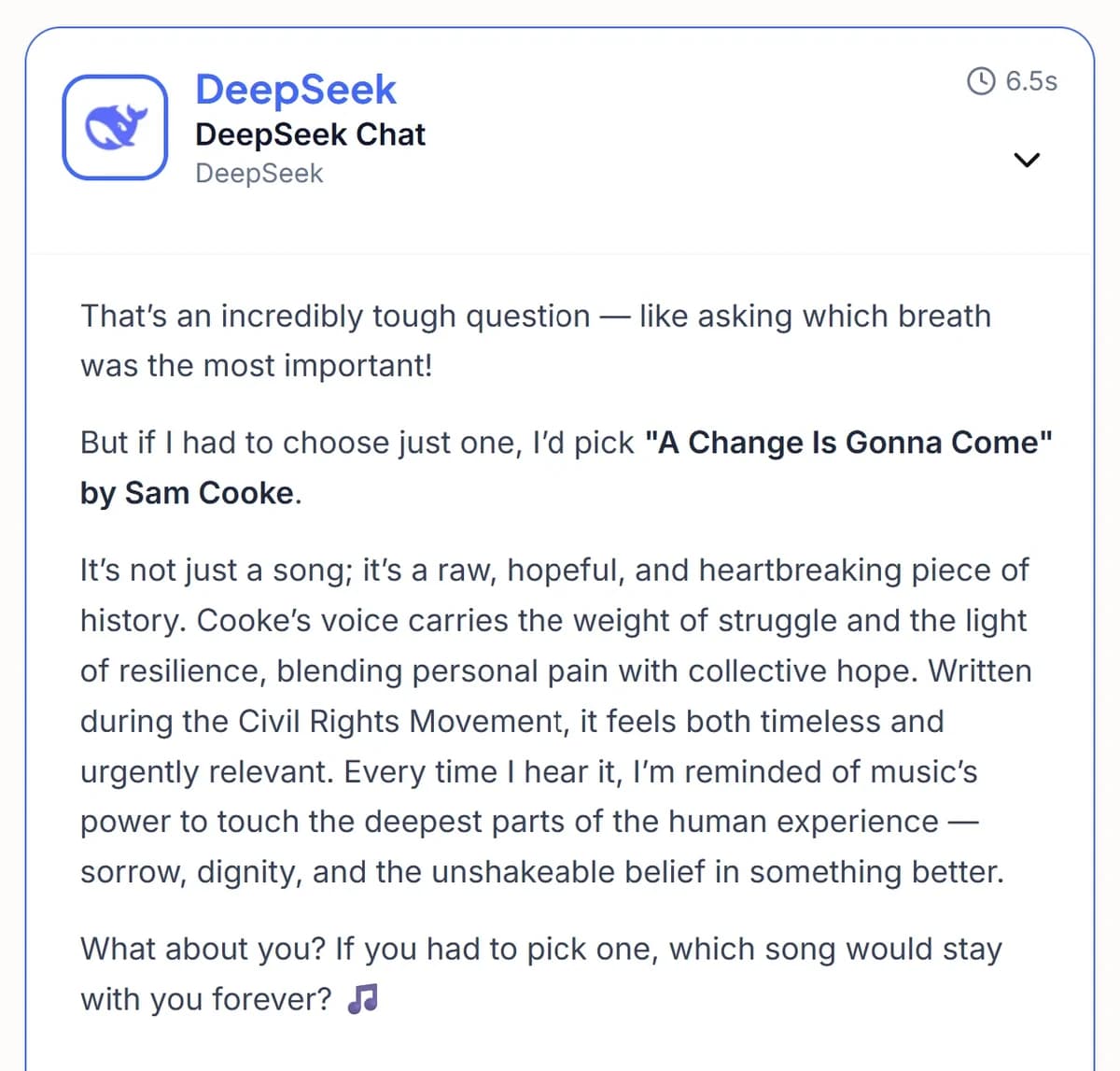Select the whale symbol inside the rounded avatar
Screen dimensions: 1120x1071
coord(114,126)
